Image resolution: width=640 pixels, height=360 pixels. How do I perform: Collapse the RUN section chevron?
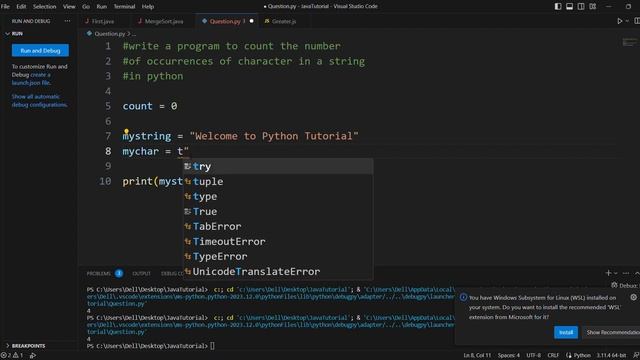(x=7, y=33)
